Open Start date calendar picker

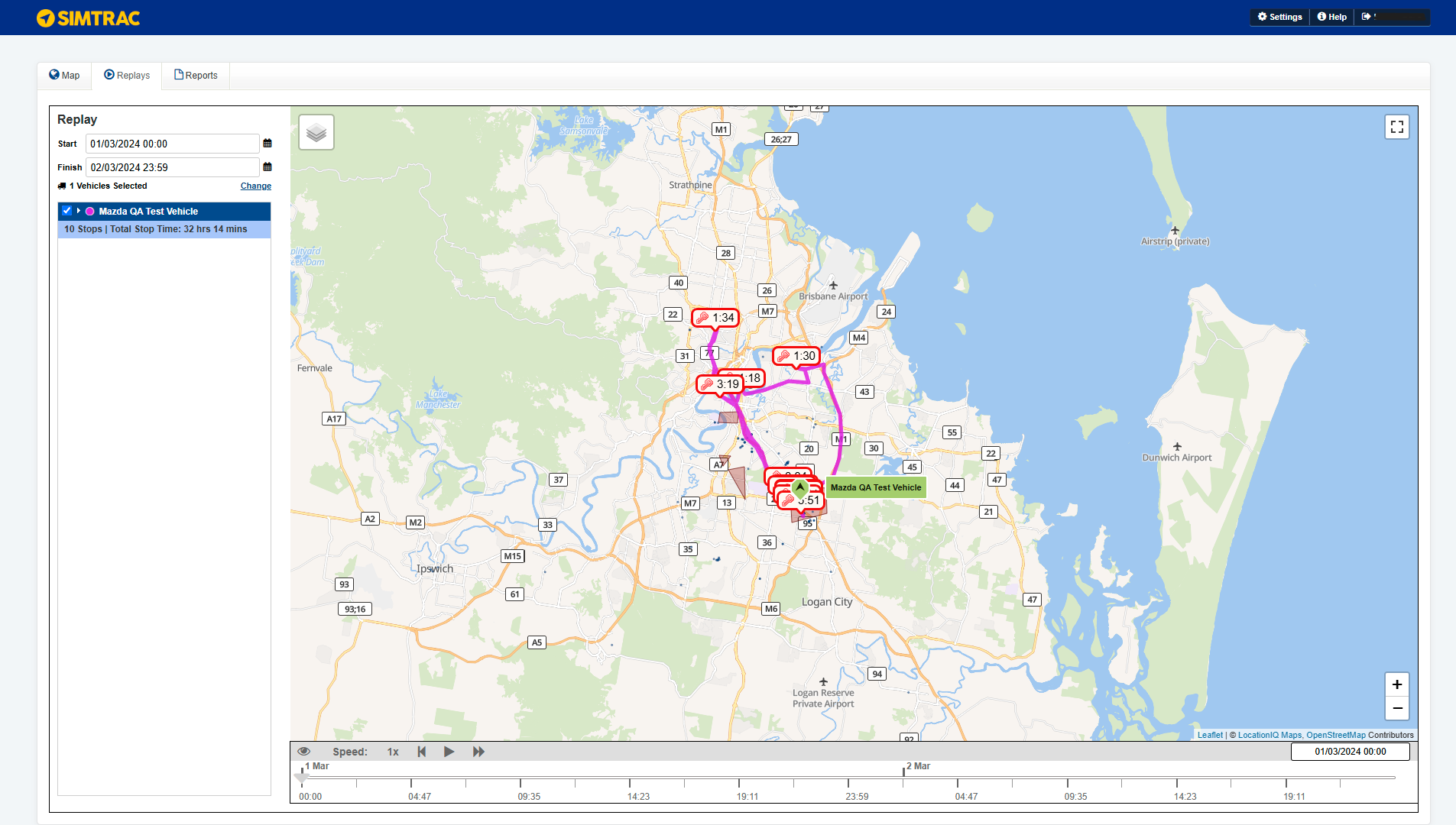pos(268,144)
